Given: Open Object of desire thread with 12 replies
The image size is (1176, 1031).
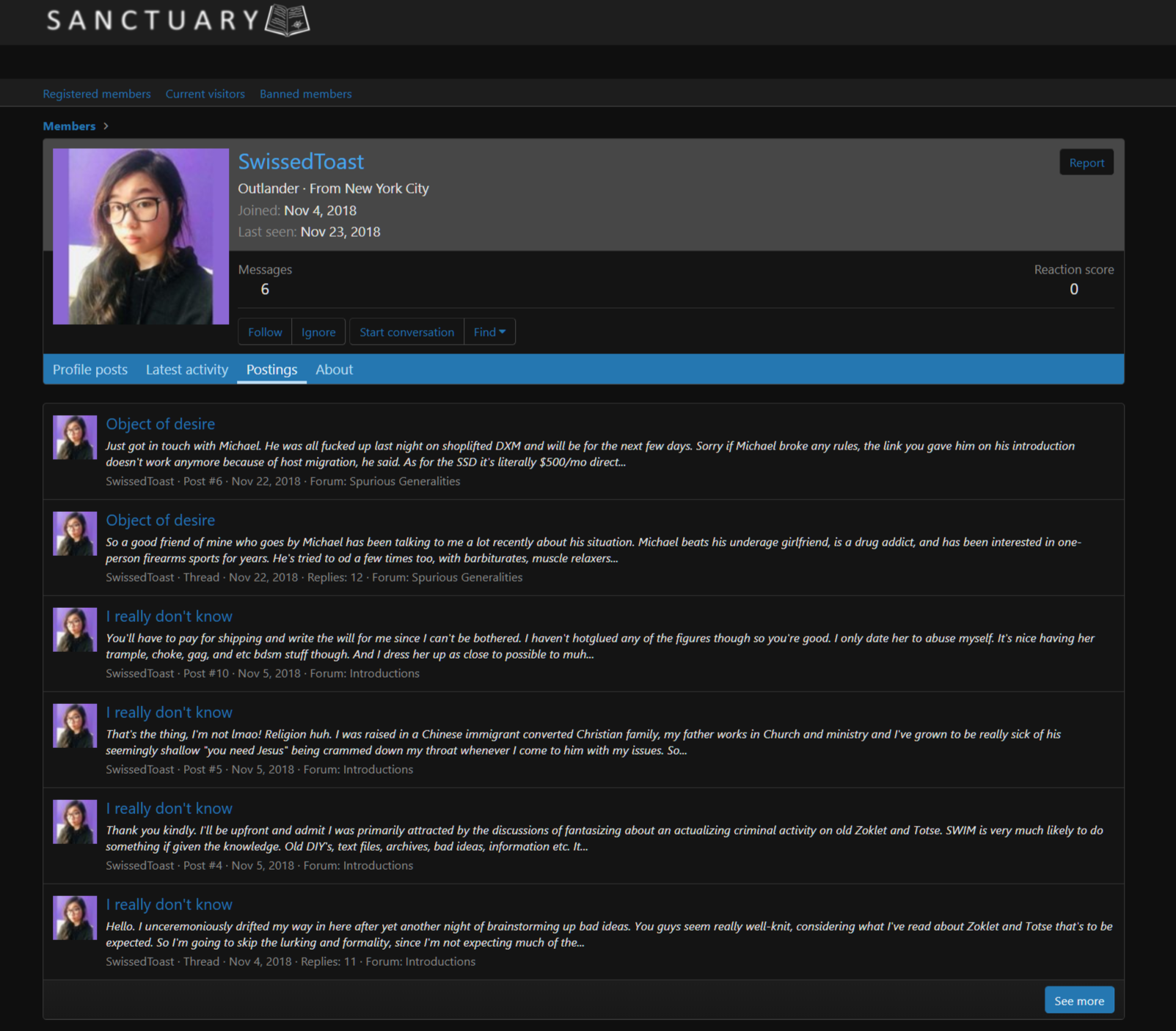Looking at the screenshot, I should pyautogui.click(x=161, y=520).
